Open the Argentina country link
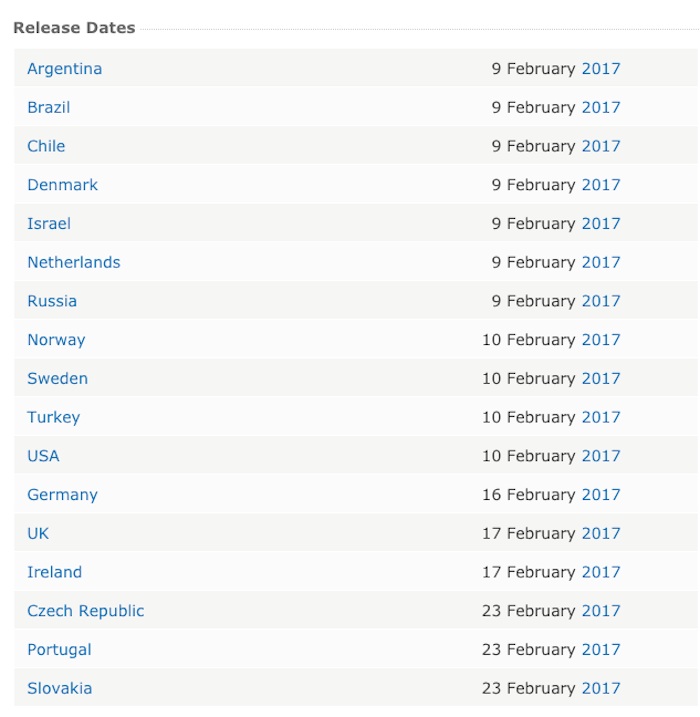Viewport: 700px width, 717px height. [x=64, y=69]
